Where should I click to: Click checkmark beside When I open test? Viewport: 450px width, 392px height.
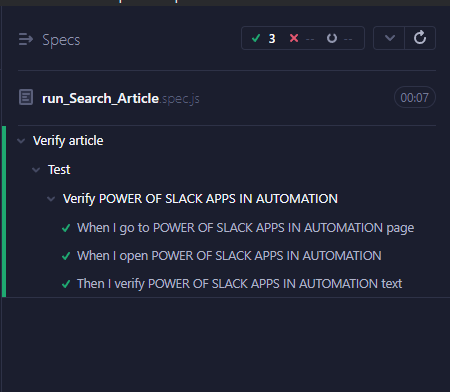pos(66,256)
